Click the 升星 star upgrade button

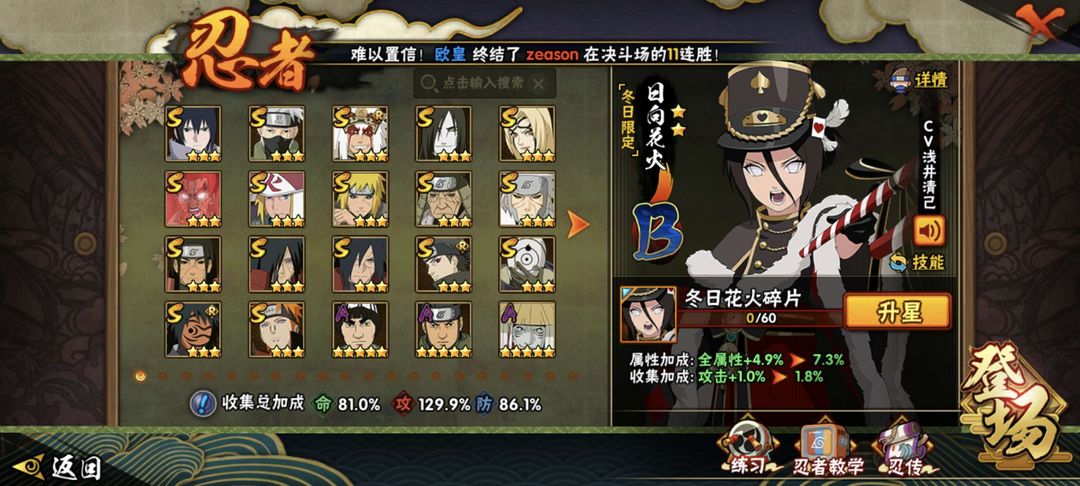pyautogui.click(x=897, y=312)
